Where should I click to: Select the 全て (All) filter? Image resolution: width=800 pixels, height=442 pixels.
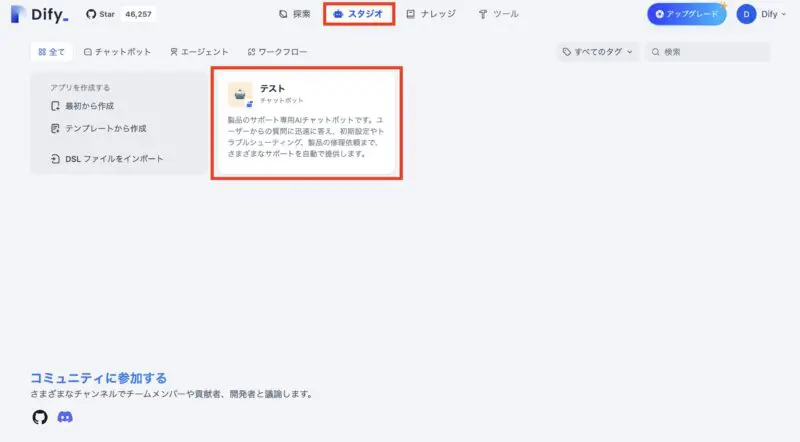(x=51, y=52)
